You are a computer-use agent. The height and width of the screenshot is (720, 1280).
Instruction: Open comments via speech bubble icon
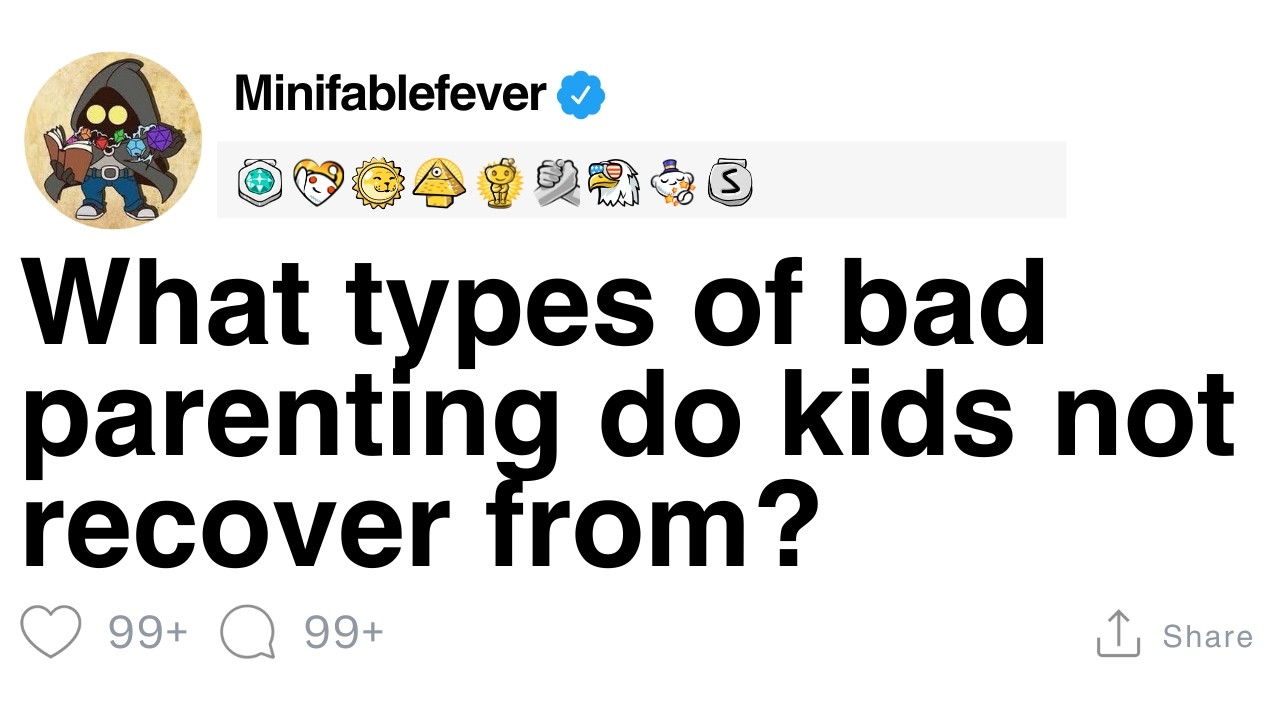click(247, 634)
